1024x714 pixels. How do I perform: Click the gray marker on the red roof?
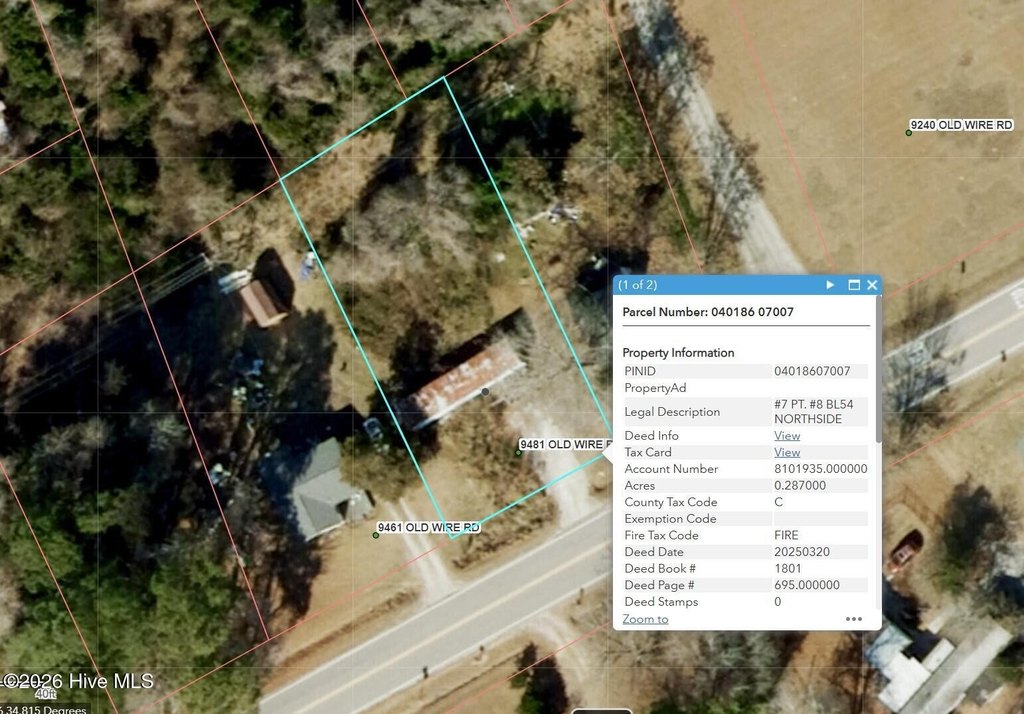(x=485, y=391)
